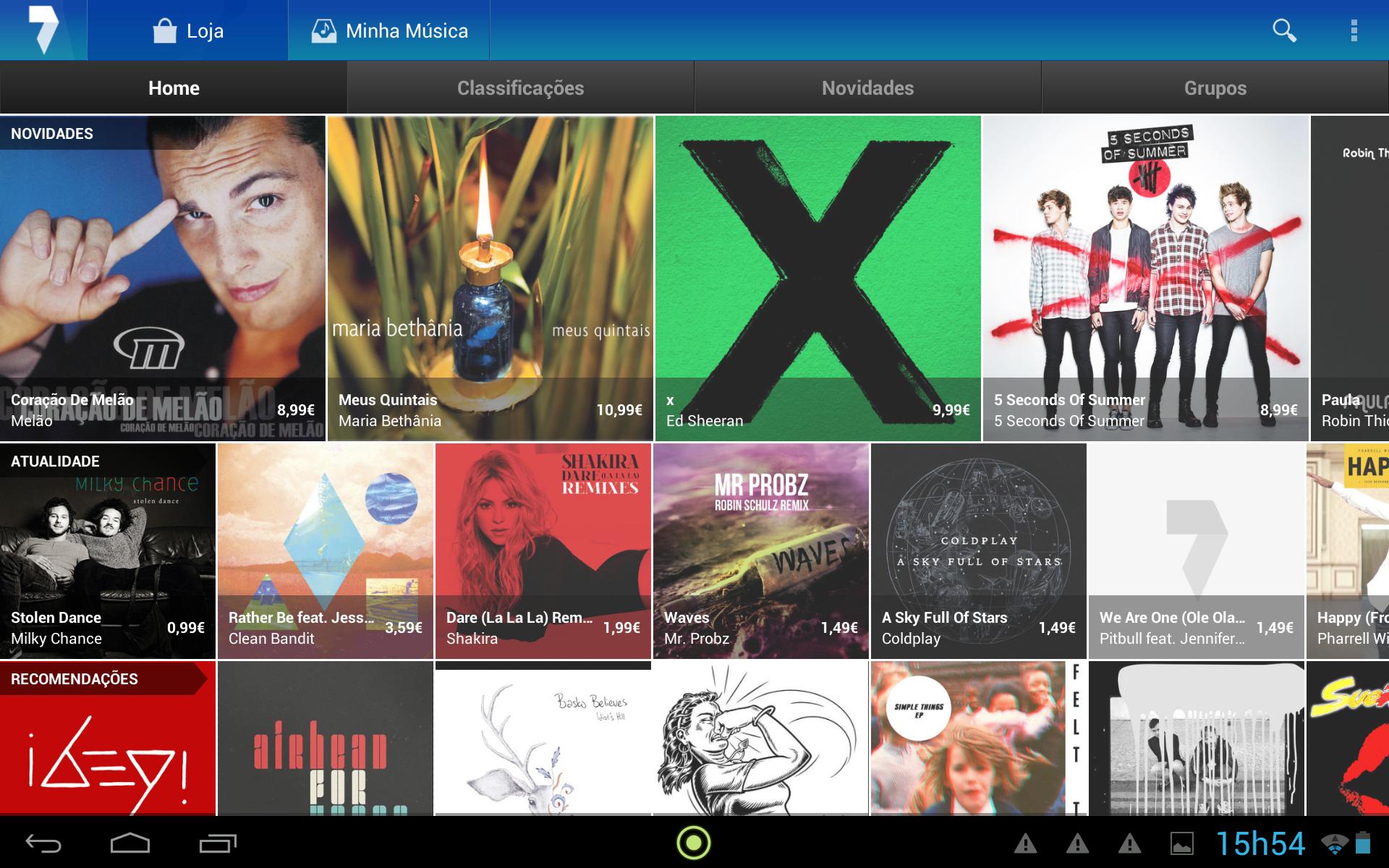The width and height of the screenshot is (1389, 868).
Task: Open the first warning notification icon
Action: [x=1025, y=843]
